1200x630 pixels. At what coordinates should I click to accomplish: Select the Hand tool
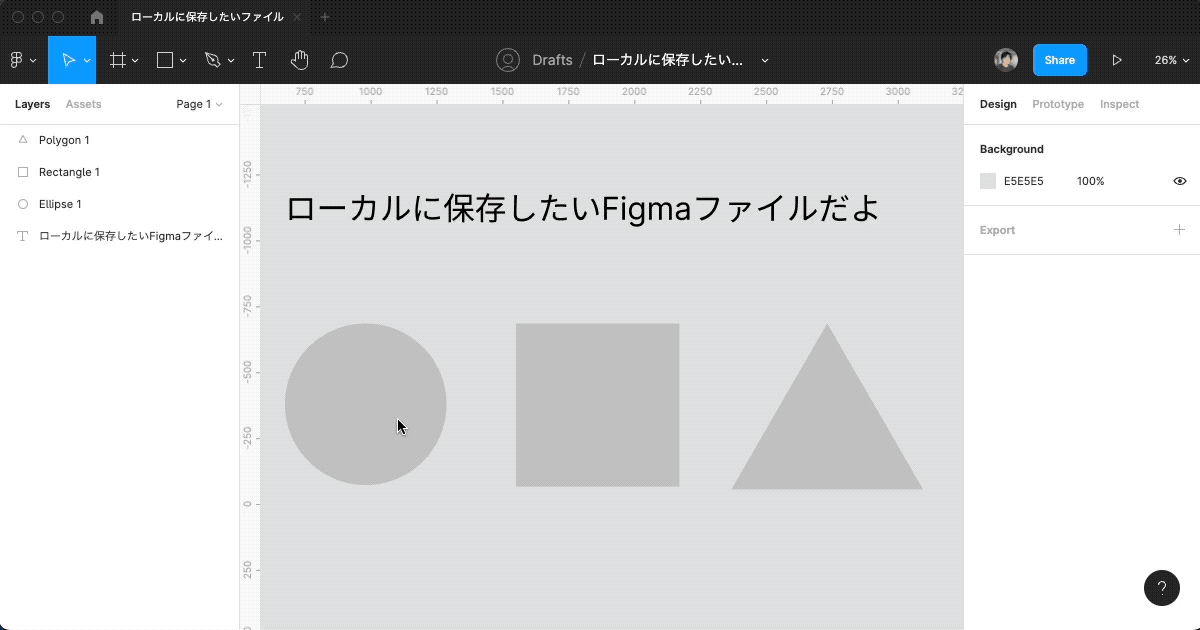(x=299, y=60)
